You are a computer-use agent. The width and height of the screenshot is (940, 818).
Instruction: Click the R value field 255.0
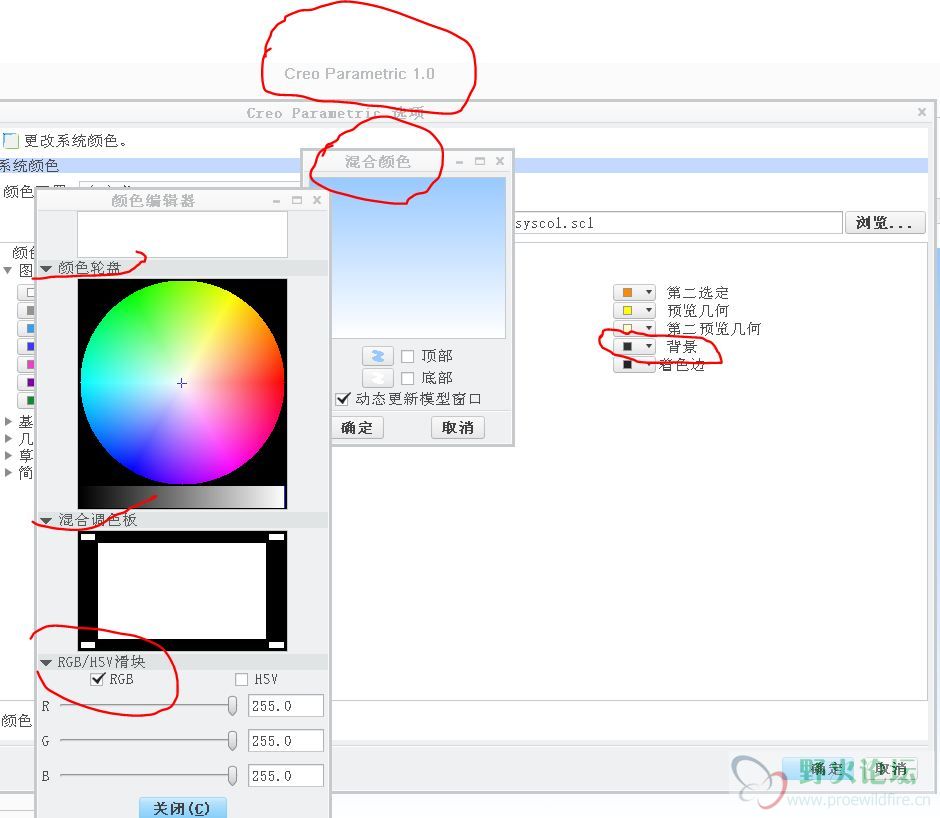(x=286, y=706)
